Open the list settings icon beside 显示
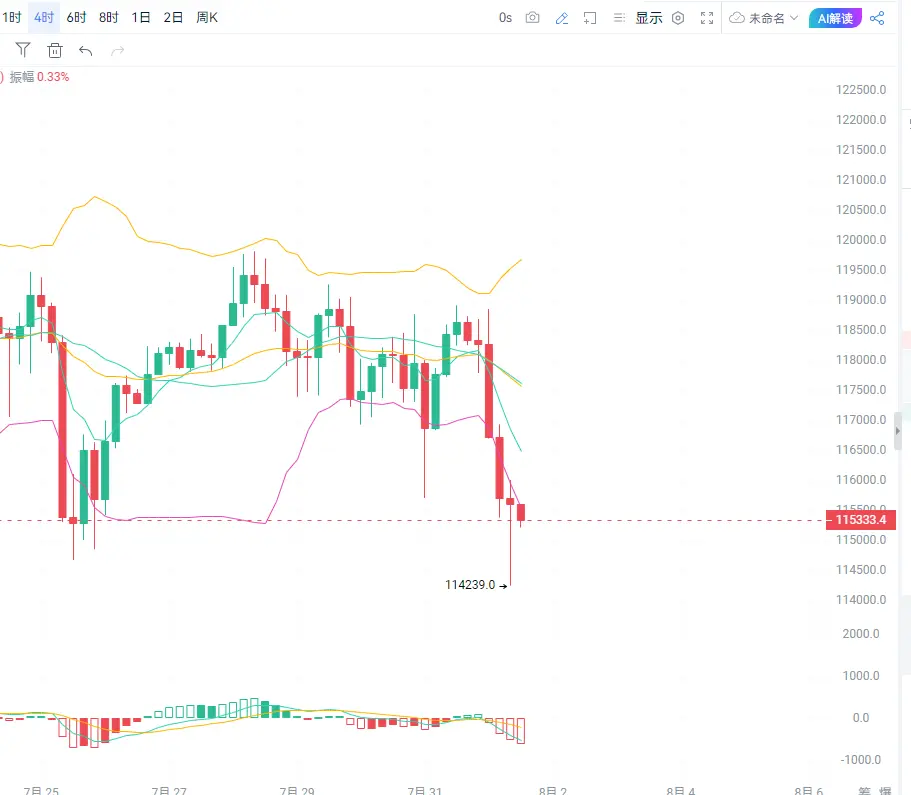This screenshot has width=911, height=795. [x=619, y=18]
